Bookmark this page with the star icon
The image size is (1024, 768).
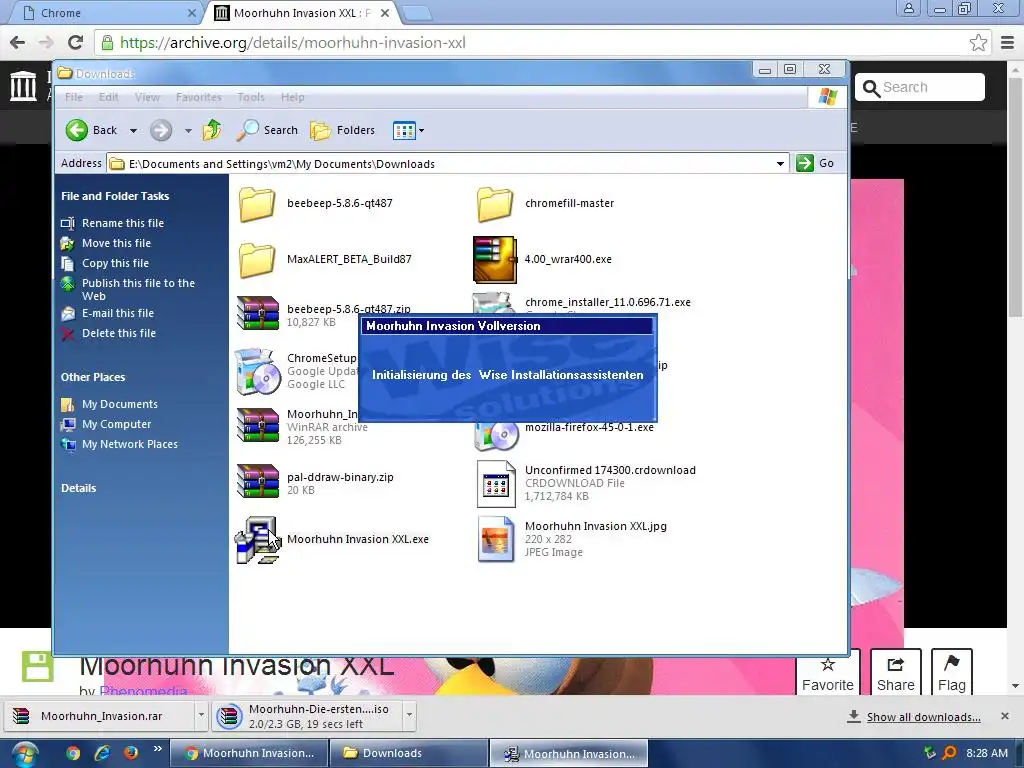coord(978,42)
